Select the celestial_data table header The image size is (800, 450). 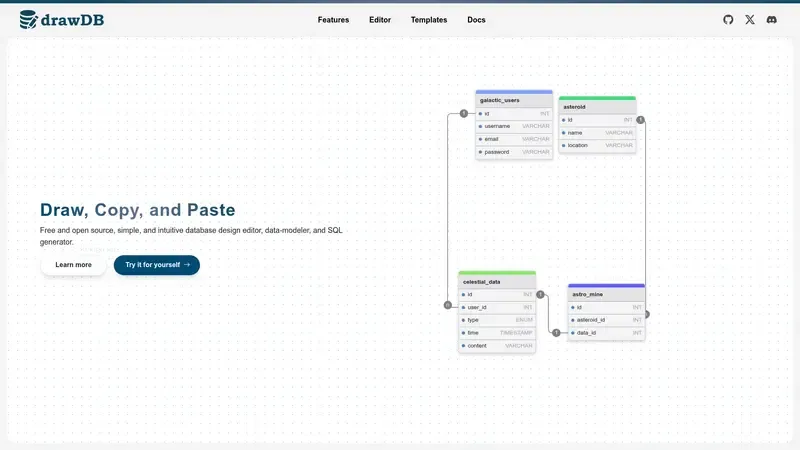(x=497, y=282)
